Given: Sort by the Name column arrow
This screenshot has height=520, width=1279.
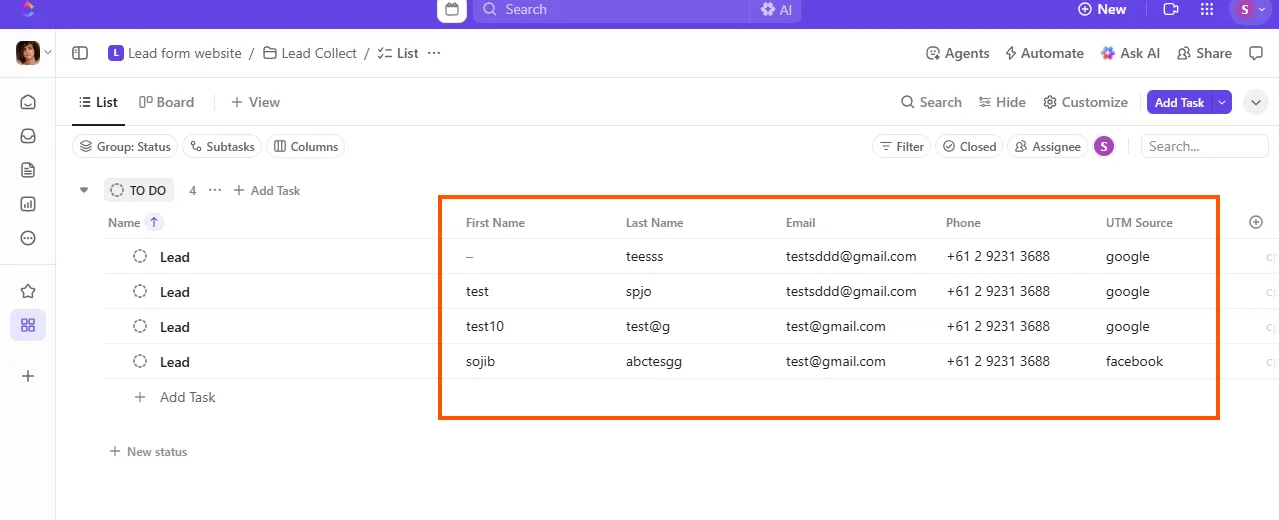Looking at the screenshot, I should pyautogui.click(x=154, y=222).
